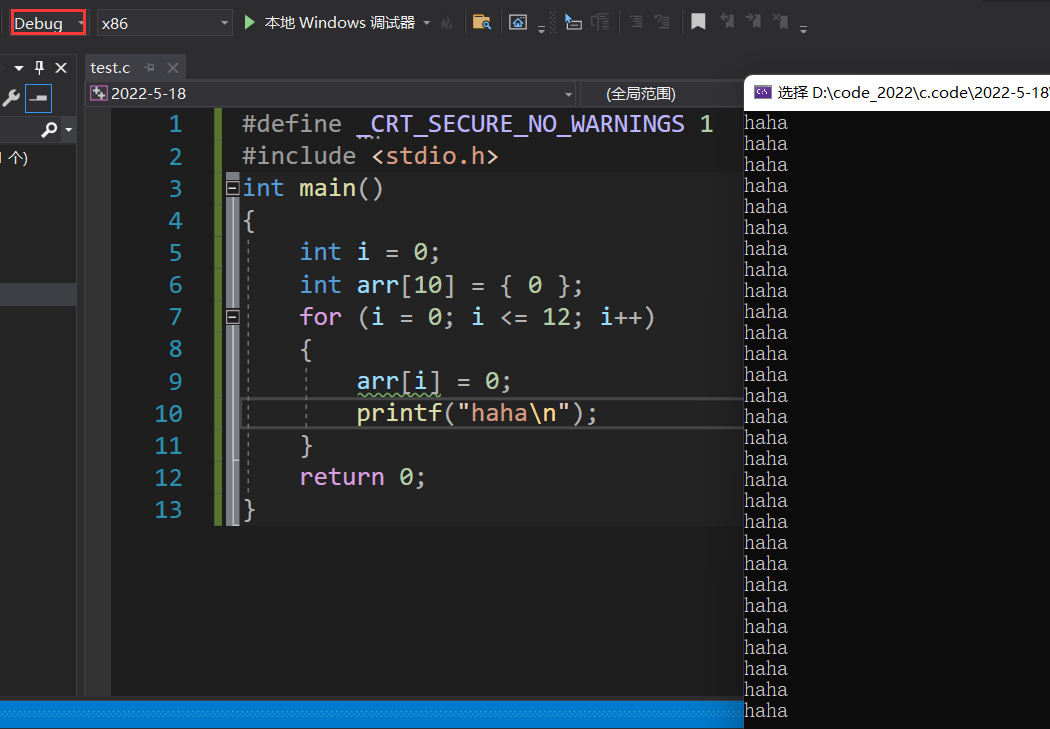This screenshot has height=729, width=1050.
Task: Click the search icon in side panel
Action: [48, 130]
